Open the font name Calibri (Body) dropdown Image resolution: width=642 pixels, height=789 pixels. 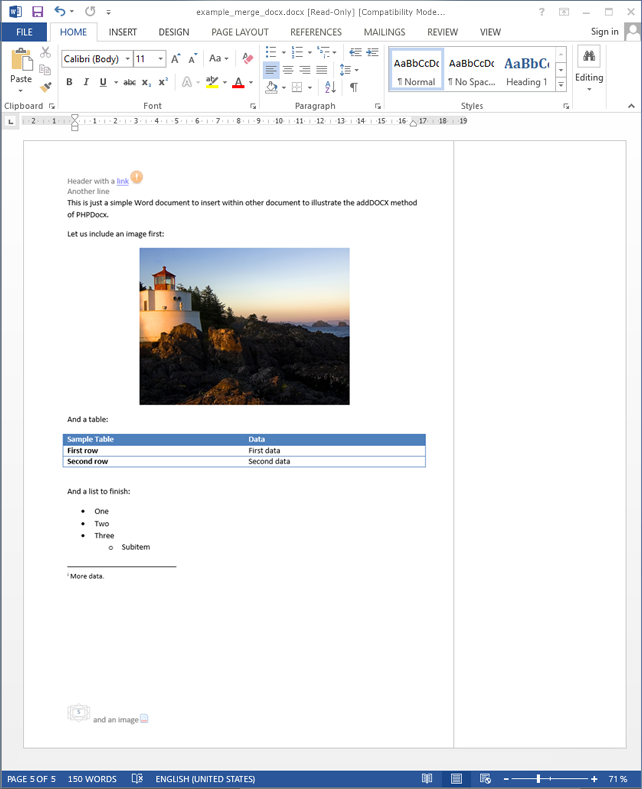pyautogui.click(x=128, y=59)
